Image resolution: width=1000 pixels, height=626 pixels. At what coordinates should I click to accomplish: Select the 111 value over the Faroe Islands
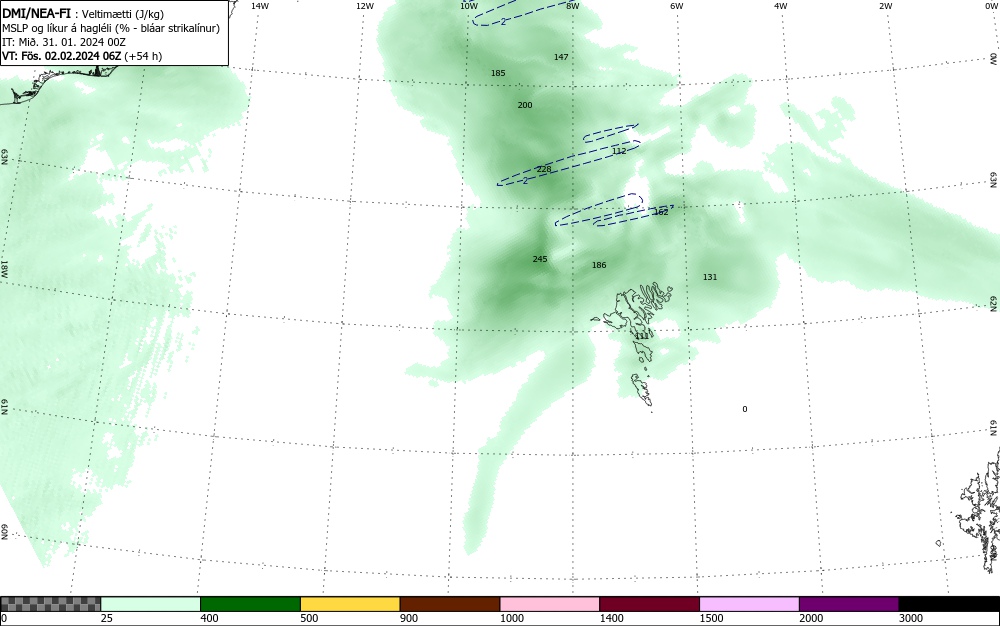(x=642, y=336)
